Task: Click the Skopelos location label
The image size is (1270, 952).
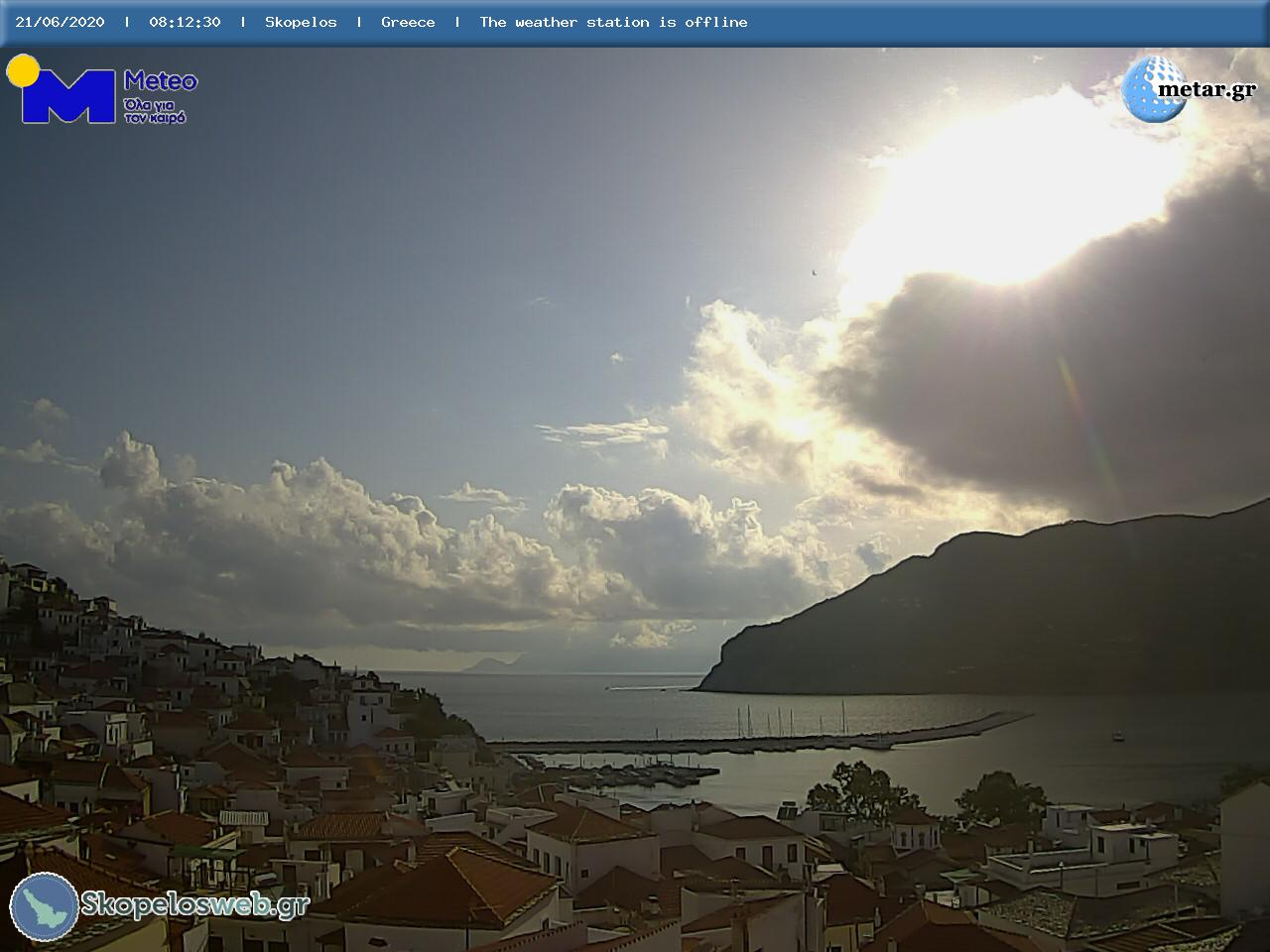Action: (301, 22)
